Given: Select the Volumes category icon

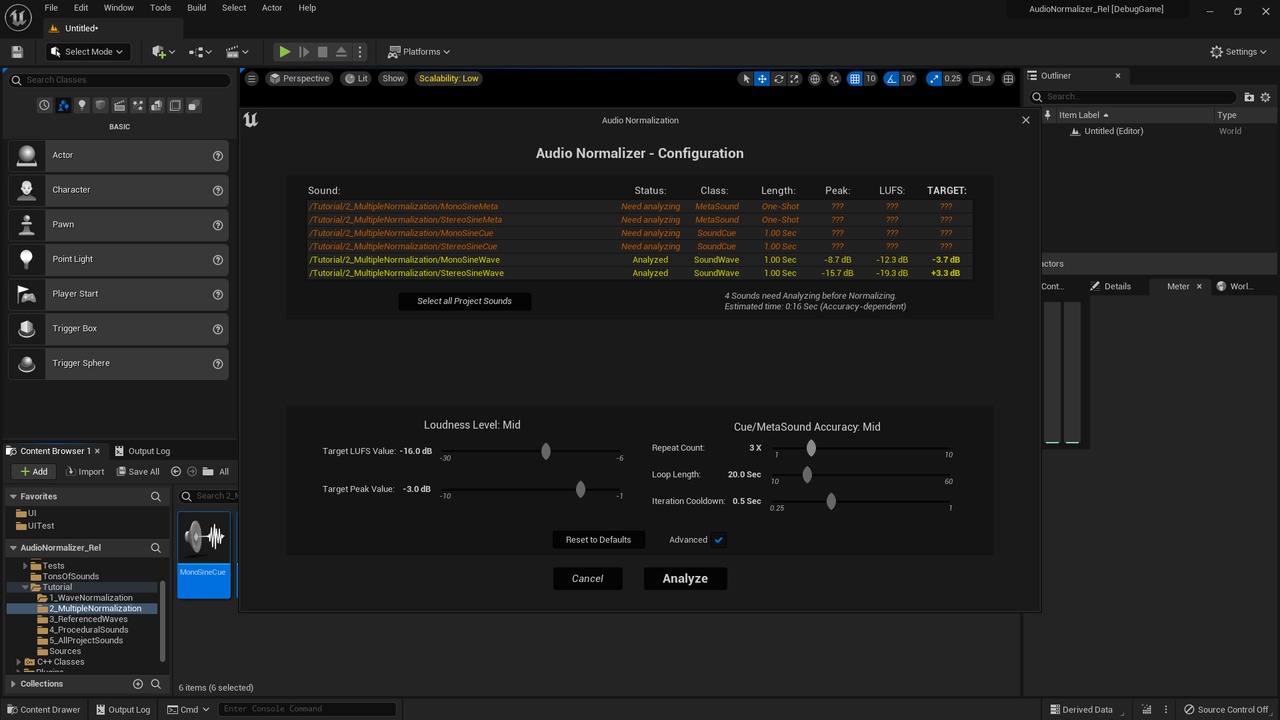Looking at the screenshot, I should click(x=175, y=105).
